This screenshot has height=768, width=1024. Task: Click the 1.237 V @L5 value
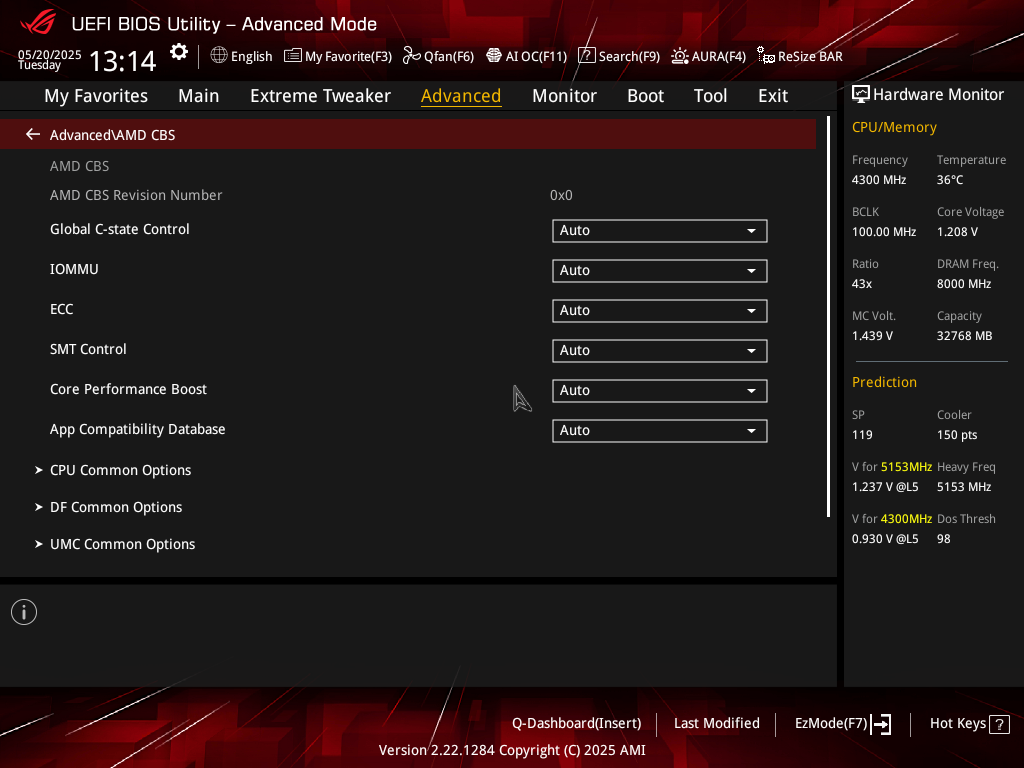point(885,487)
